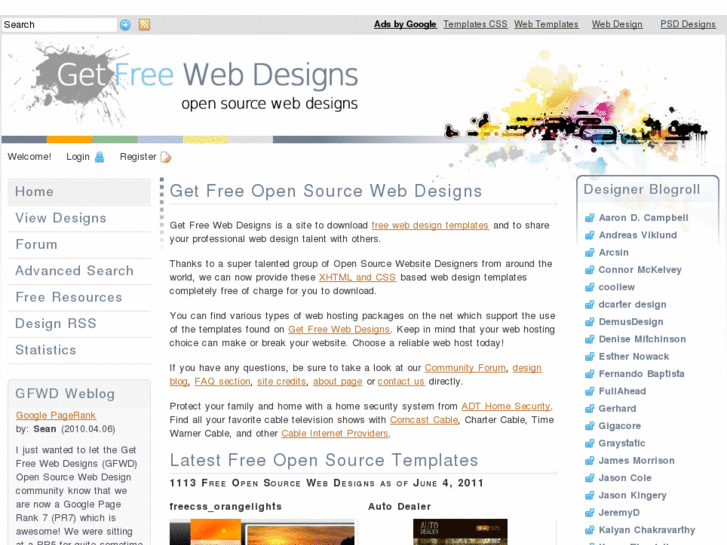Click the link icon beside Gerhard
The height and width of the screenshot is (545, 727).
(x=589, y=409)
